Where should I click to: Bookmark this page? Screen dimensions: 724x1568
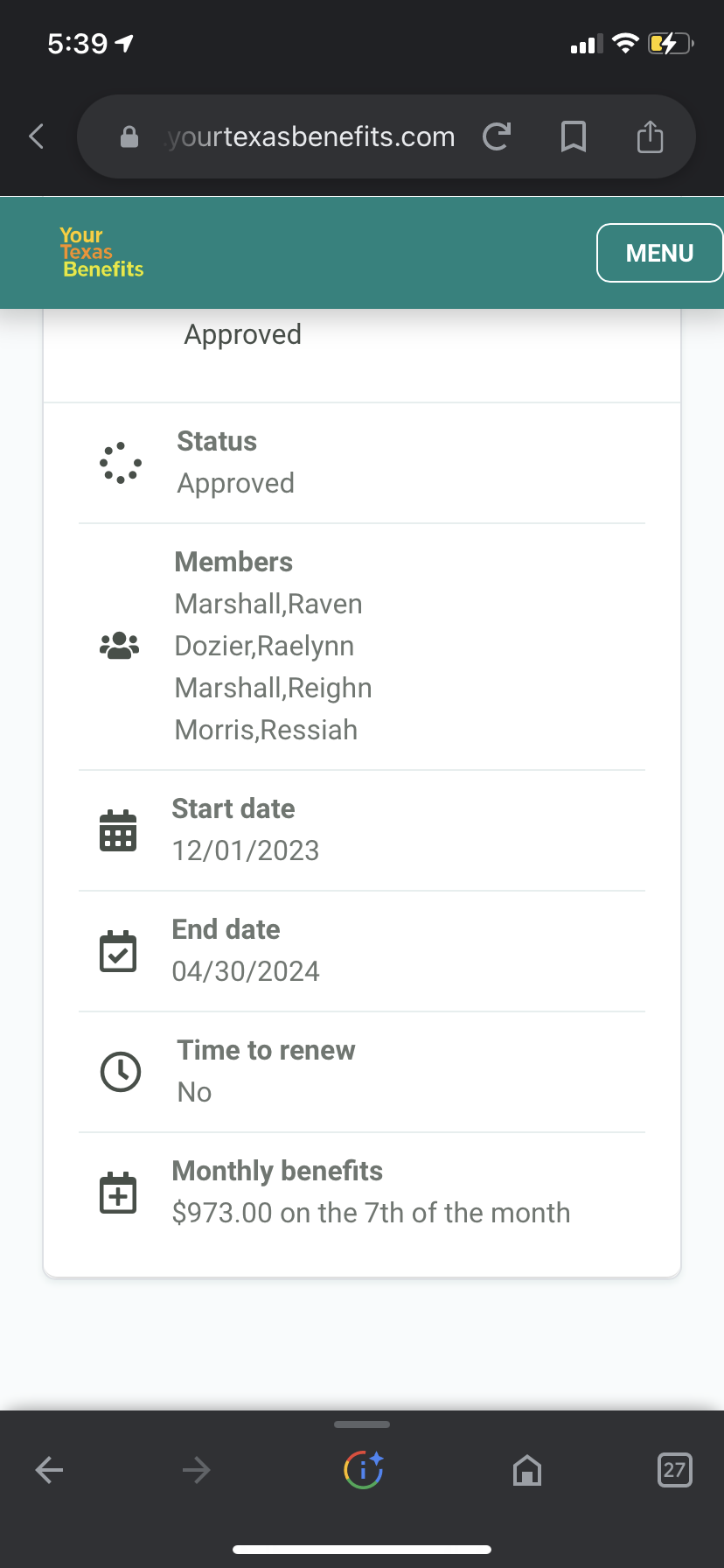[x=574, y=136]
